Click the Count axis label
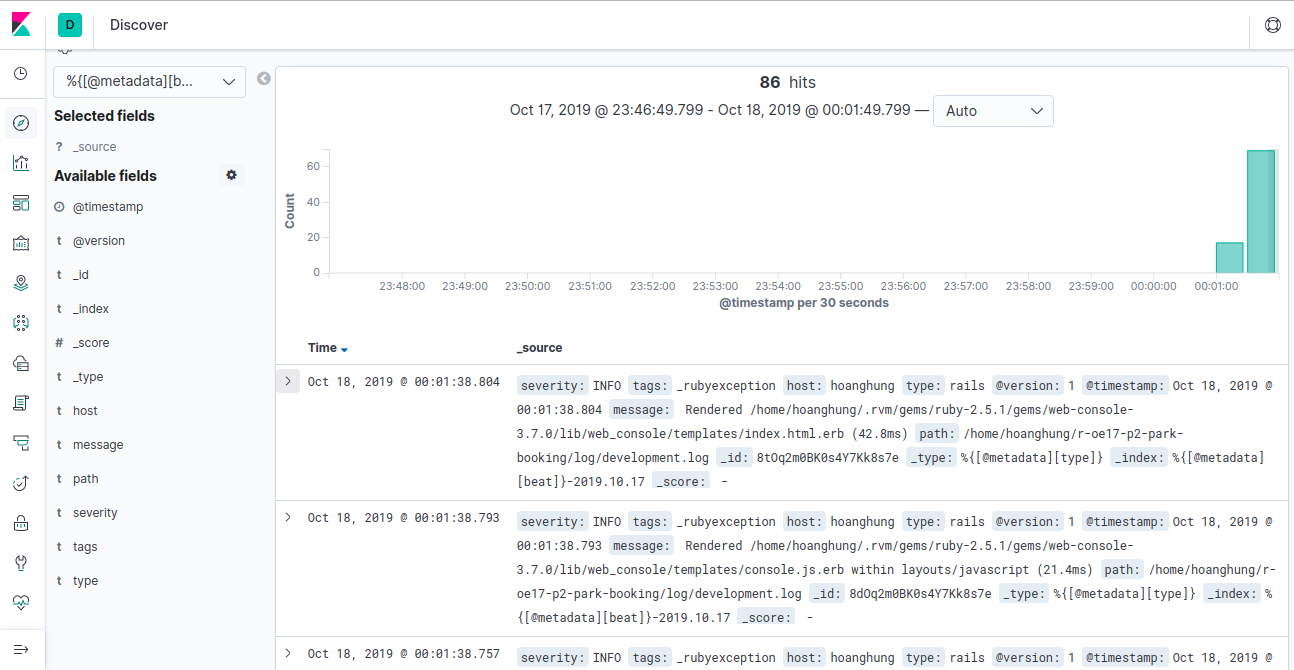This screenshot has width=1294, height=670. click(x=290, y=211)
